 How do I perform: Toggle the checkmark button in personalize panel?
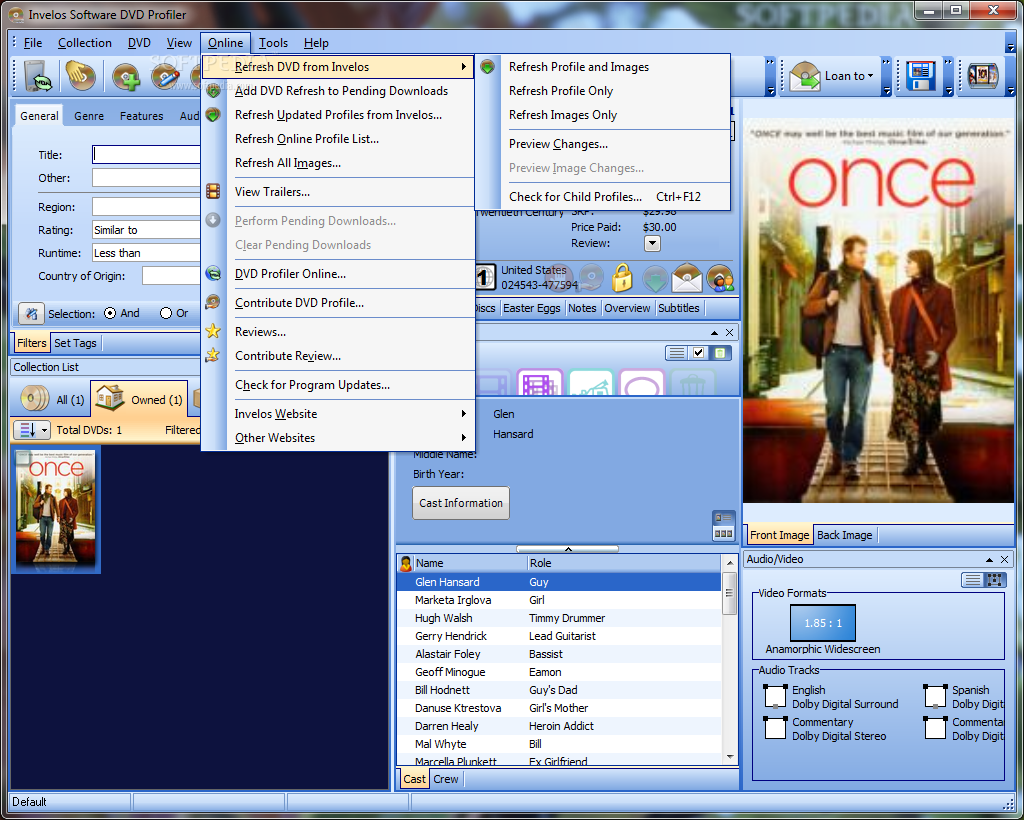coord(699,353)
